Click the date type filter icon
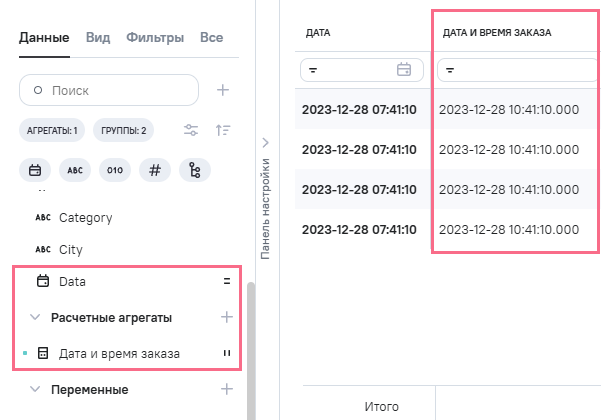601x420 pixels. click(x=35, y=170)
